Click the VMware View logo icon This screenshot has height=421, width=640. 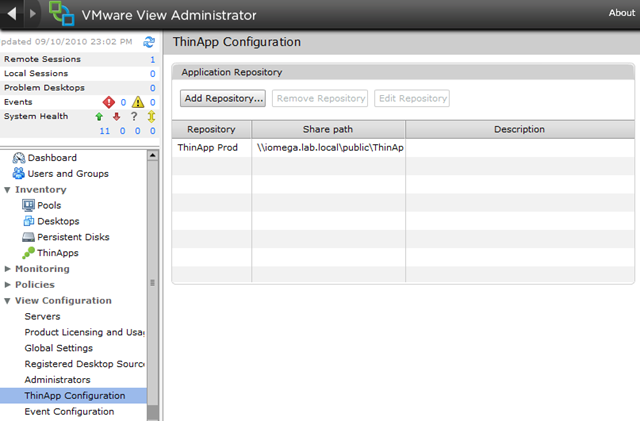click(62, 13)
